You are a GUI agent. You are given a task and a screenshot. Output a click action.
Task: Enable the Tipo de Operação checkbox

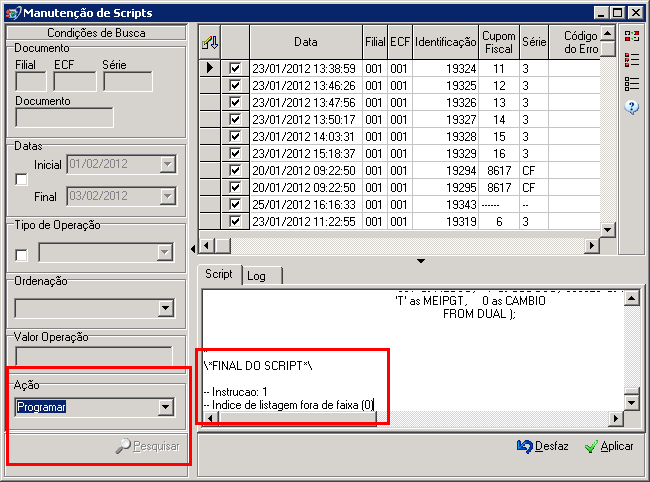[x=22, y=255]
